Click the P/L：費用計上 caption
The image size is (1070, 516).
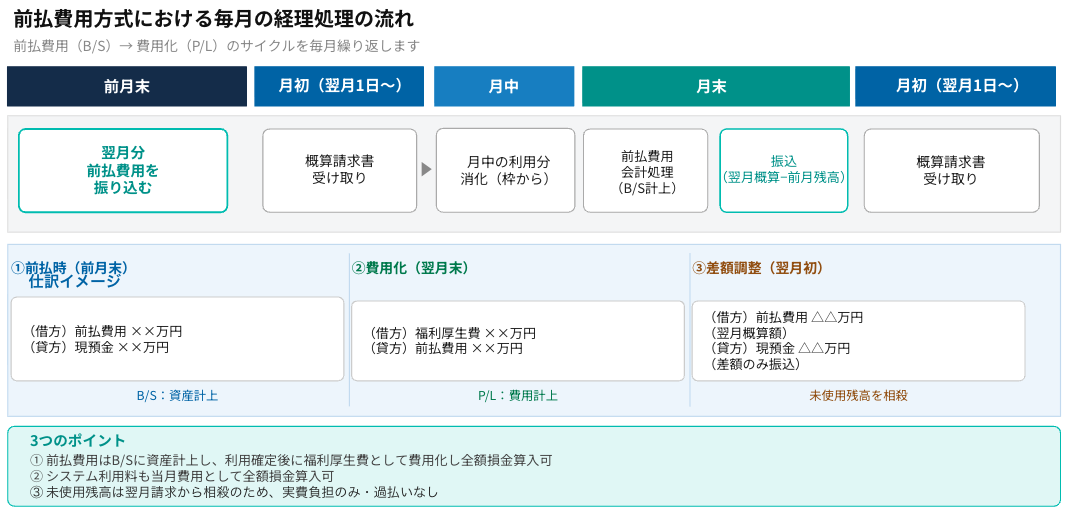point(518,395)
